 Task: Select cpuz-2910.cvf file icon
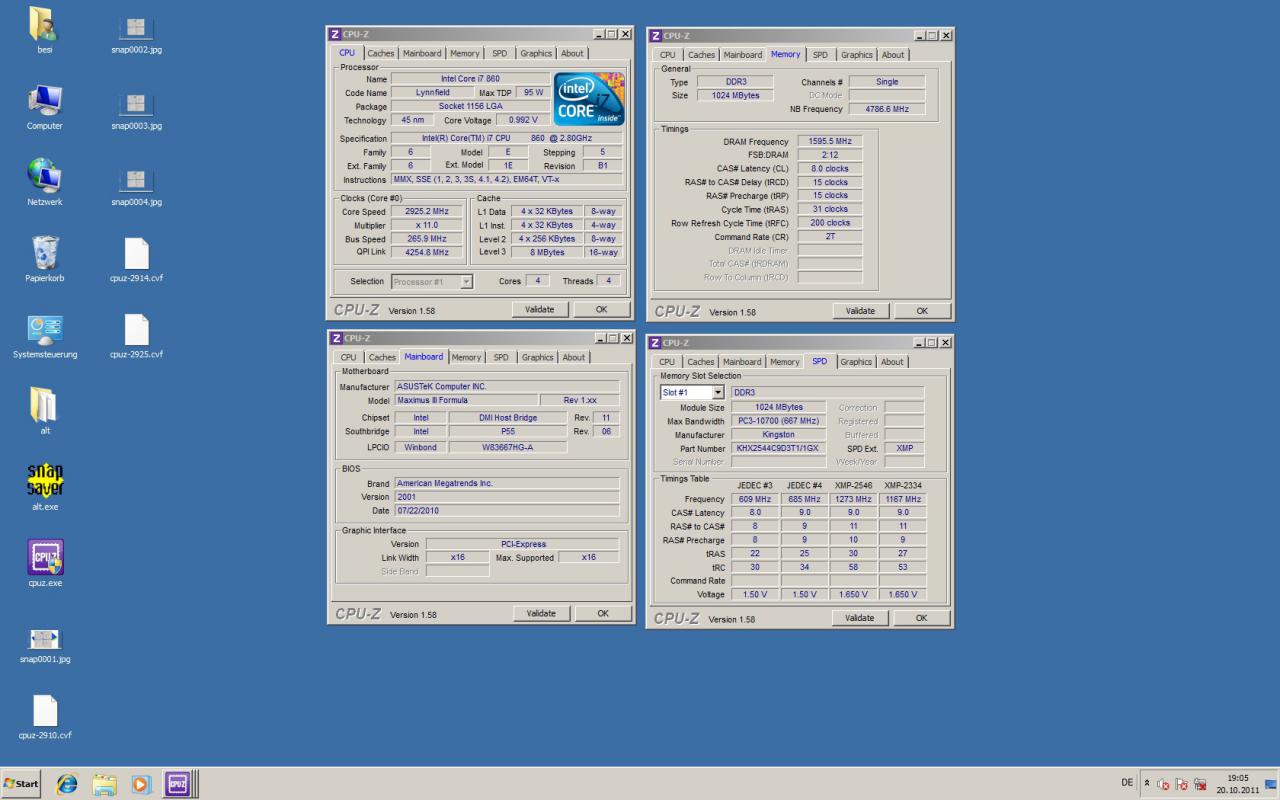point(44,717)
